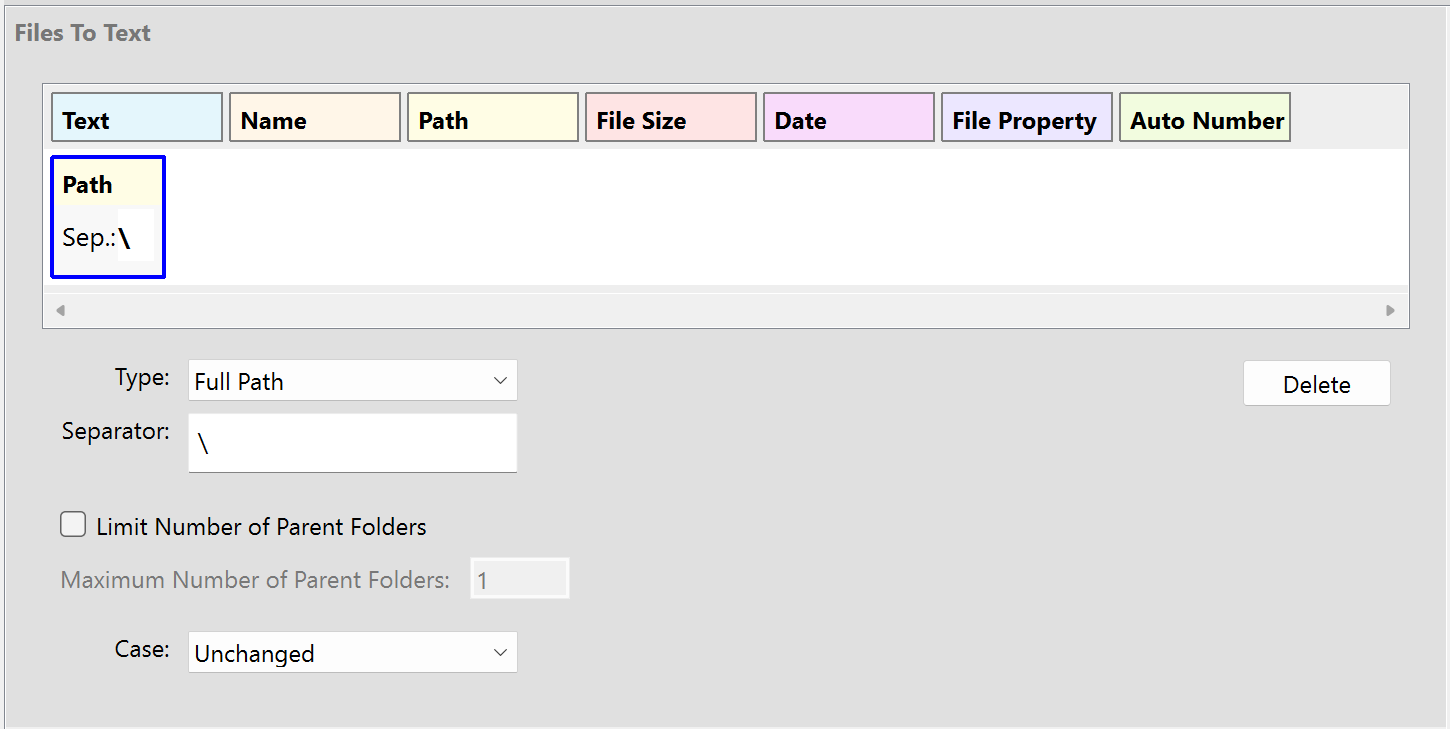The image size is (1450, 729).
Task: Open the Case dropdown showing Unchanged
Action: pyautogui.click(x=352, y=652)
